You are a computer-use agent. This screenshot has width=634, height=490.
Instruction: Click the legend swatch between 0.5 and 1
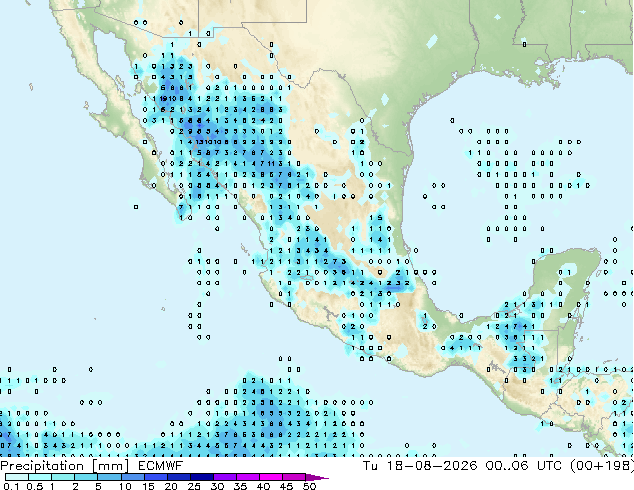[40, 477]
